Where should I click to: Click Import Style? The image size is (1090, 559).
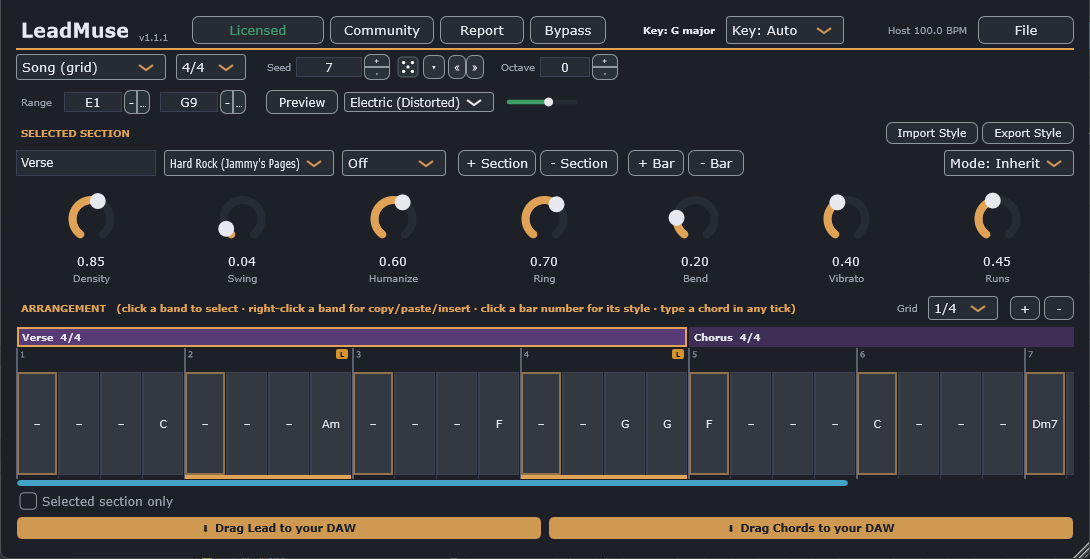932,133
